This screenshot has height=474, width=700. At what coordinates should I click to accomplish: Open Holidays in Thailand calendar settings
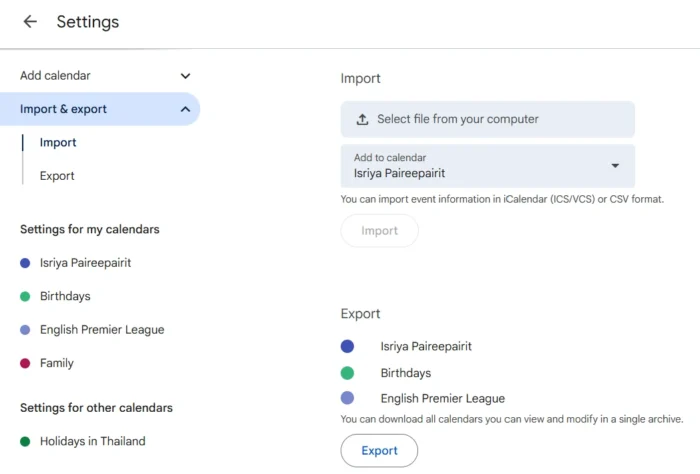pos(92,441)
